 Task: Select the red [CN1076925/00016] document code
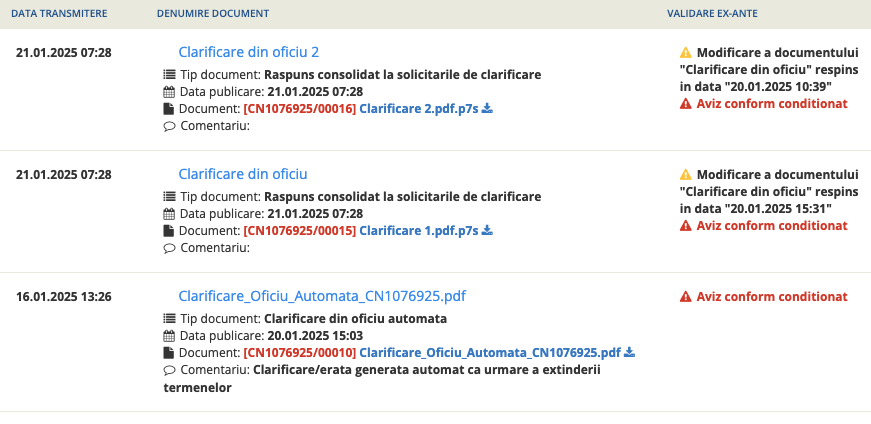(x=299, y=109)
